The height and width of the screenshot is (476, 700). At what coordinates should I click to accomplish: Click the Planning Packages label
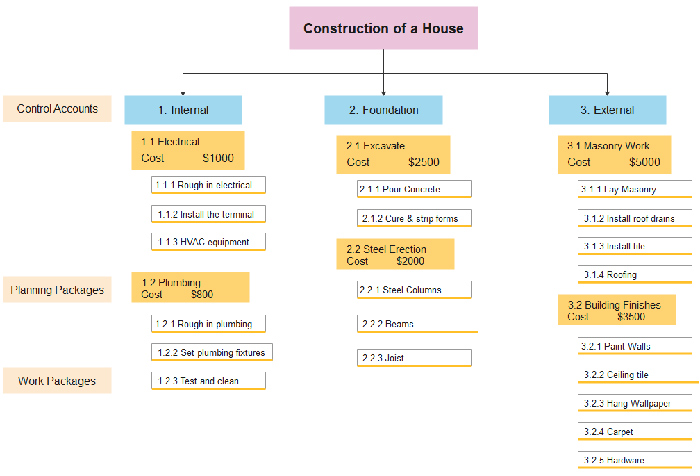57,291
